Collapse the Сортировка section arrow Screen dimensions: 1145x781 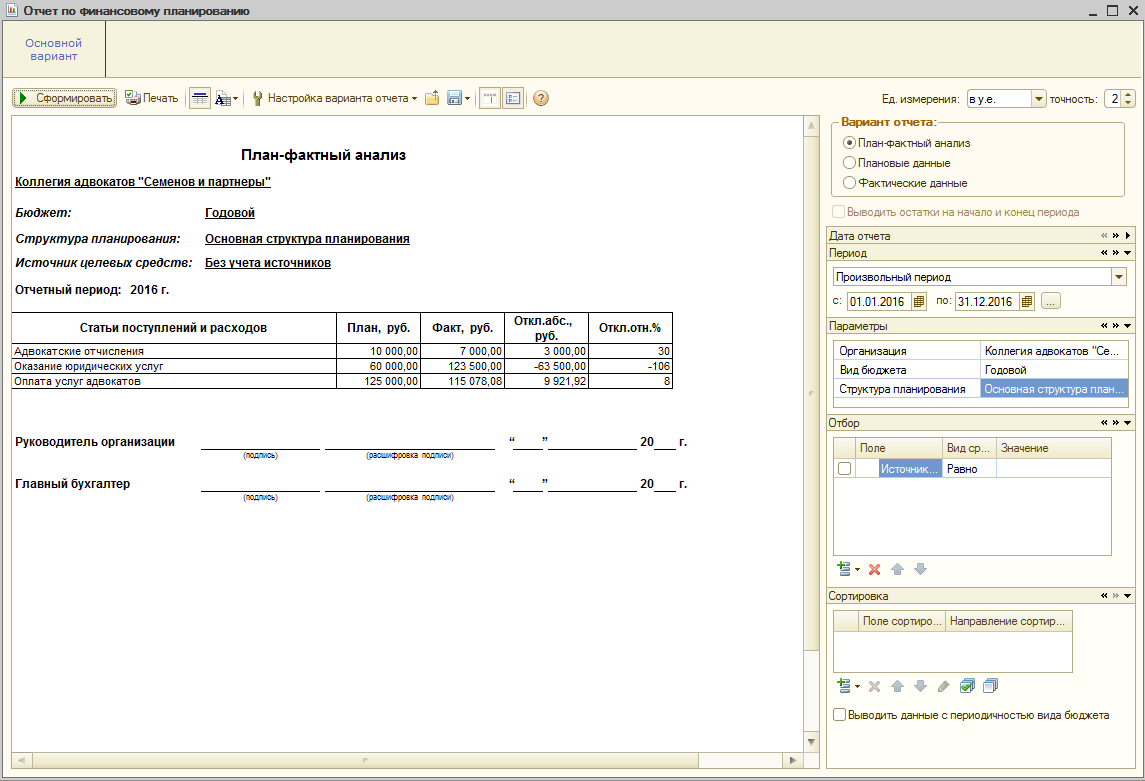click(1128, 596)
